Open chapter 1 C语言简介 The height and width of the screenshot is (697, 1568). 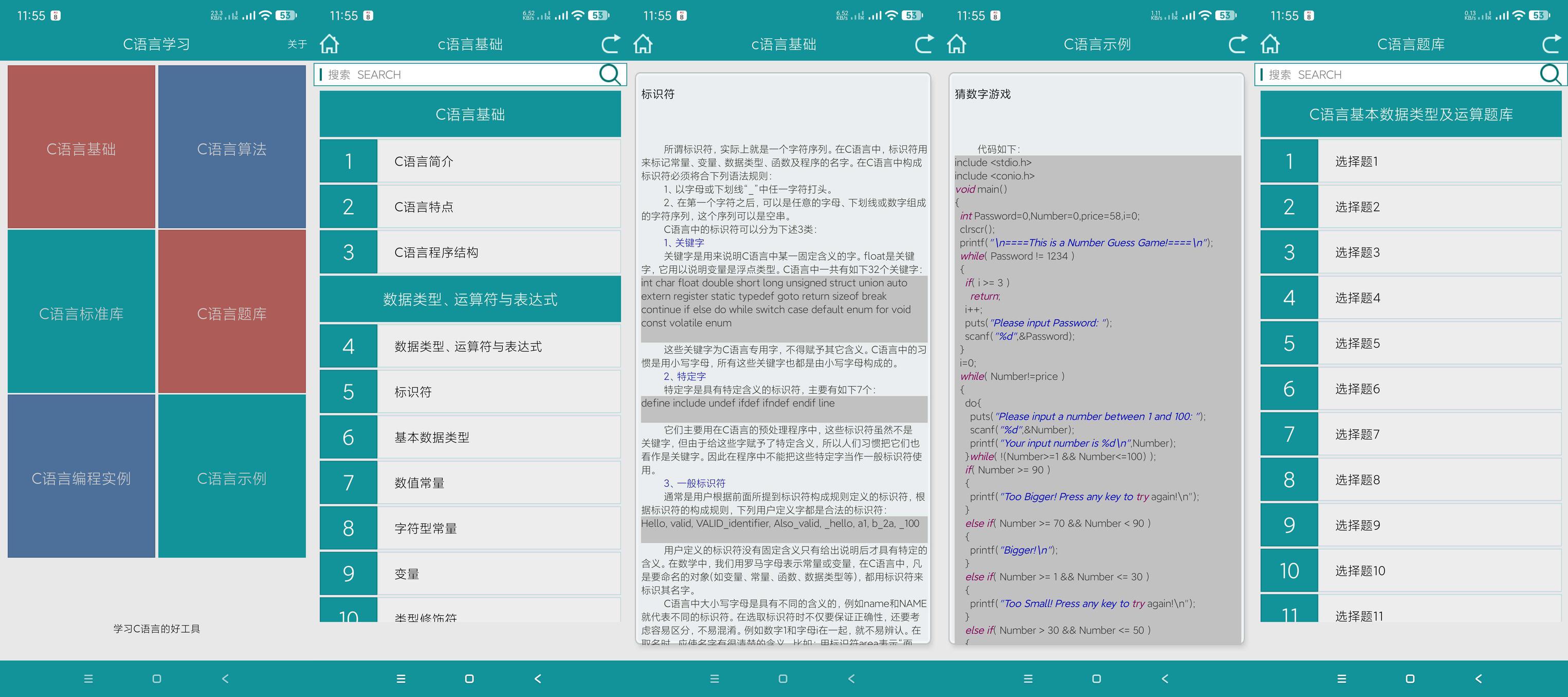pos(470,161)
